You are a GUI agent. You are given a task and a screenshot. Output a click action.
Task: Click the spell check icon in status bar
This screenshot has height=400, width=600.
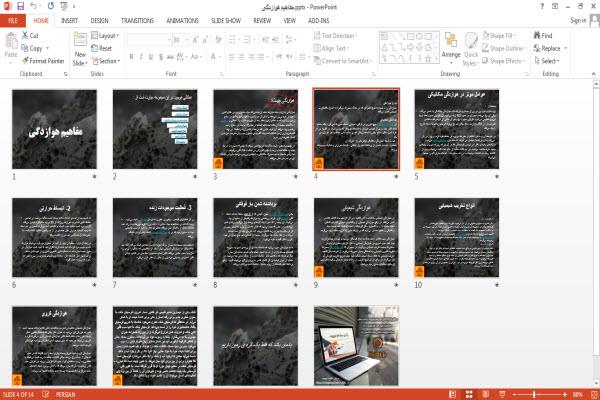tap(46, 394)
